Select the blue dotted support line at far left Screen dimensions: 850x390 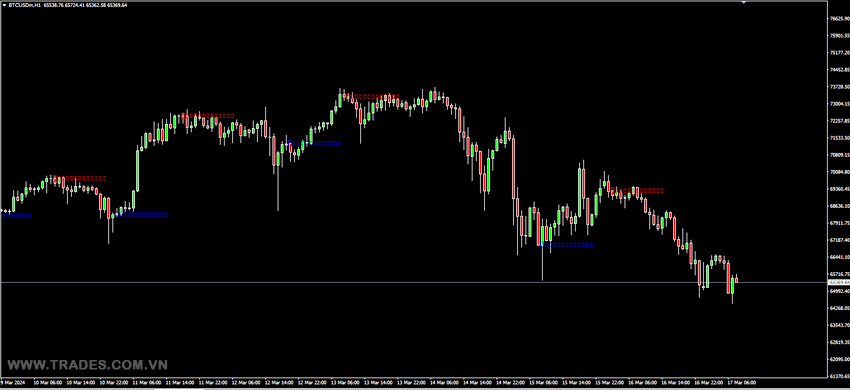pos(16,216)
